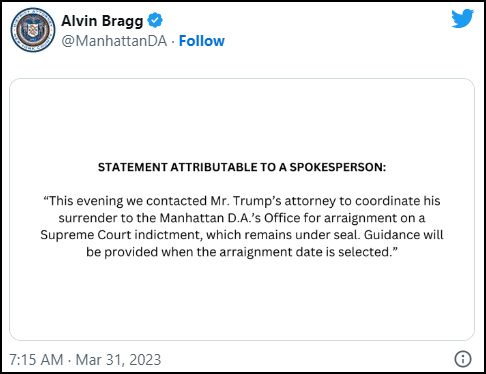
Task: Click the Twitter bird logo
Action: coord(462,18)
